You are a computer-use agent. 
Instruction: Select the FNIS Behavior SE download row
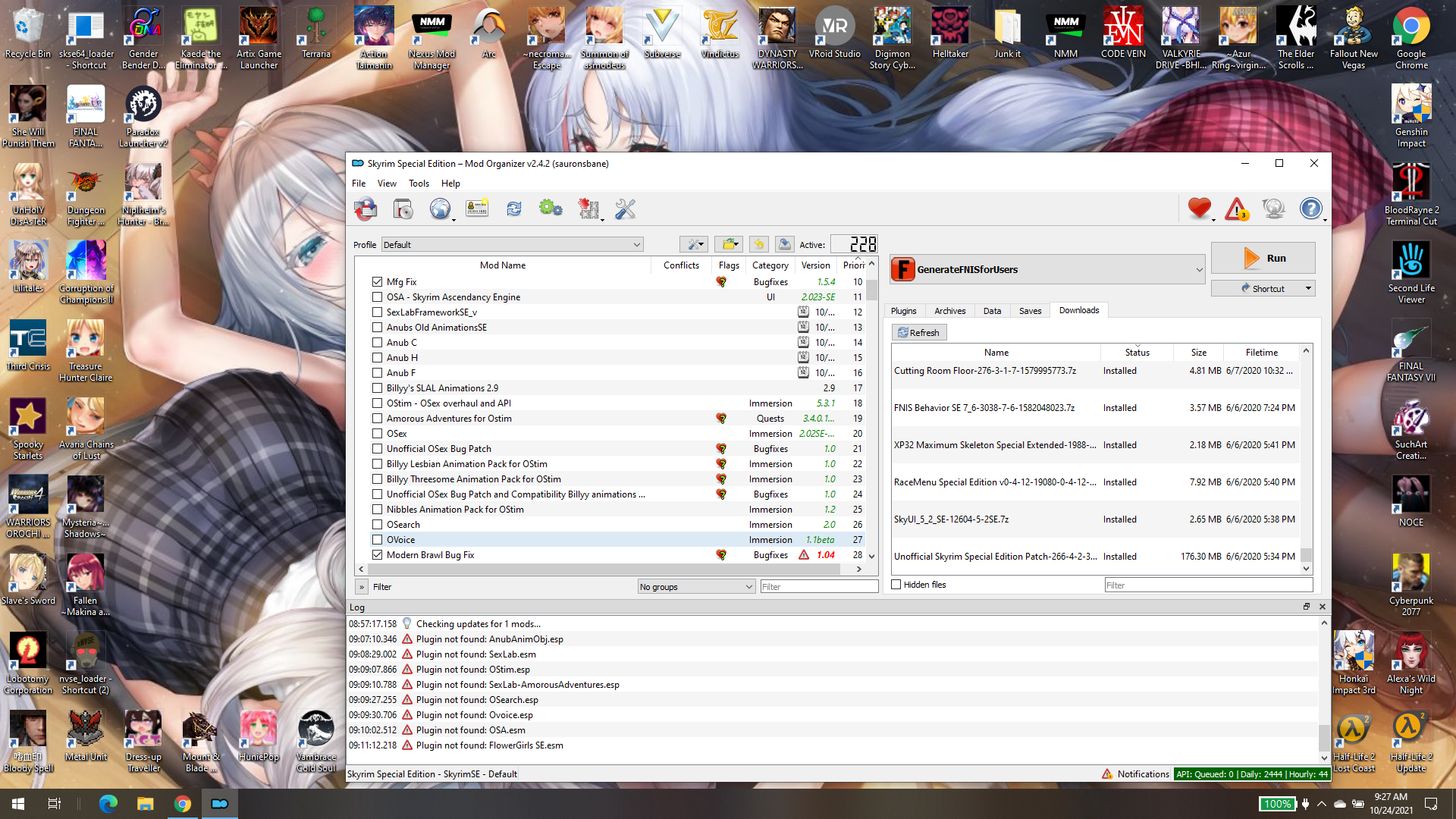pos(1096,408)
